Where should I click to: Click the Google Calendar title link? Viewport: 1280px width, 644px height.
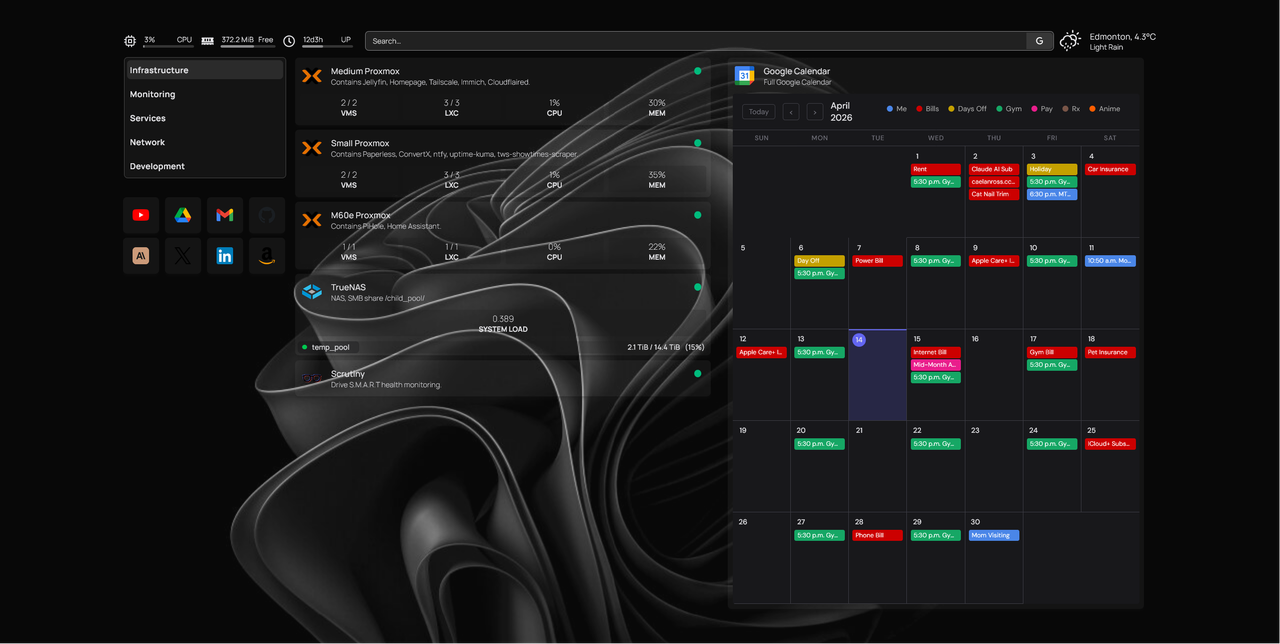[797, 71]
